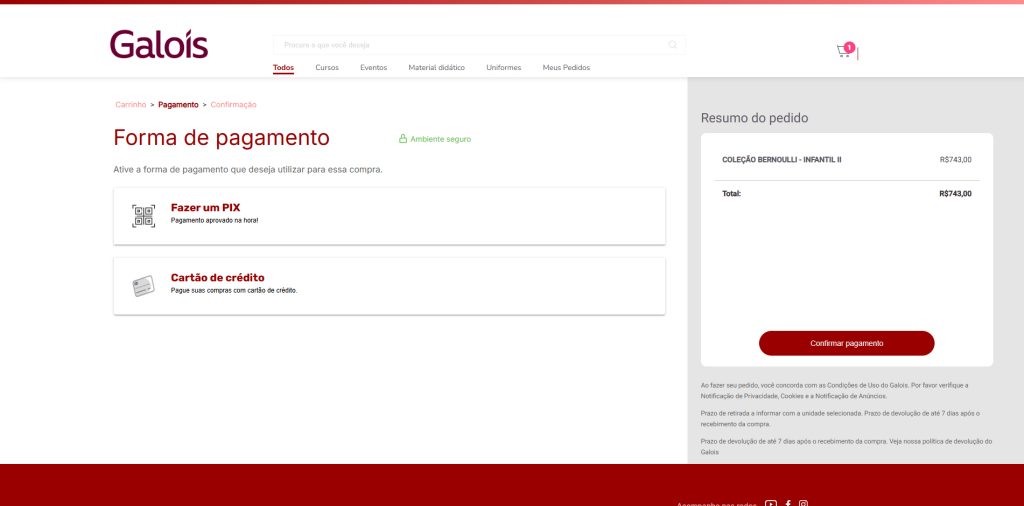Viewport: 1024px width, 506px height.
Task: Click the credit card icon
Action: click(x=143, y=286)
